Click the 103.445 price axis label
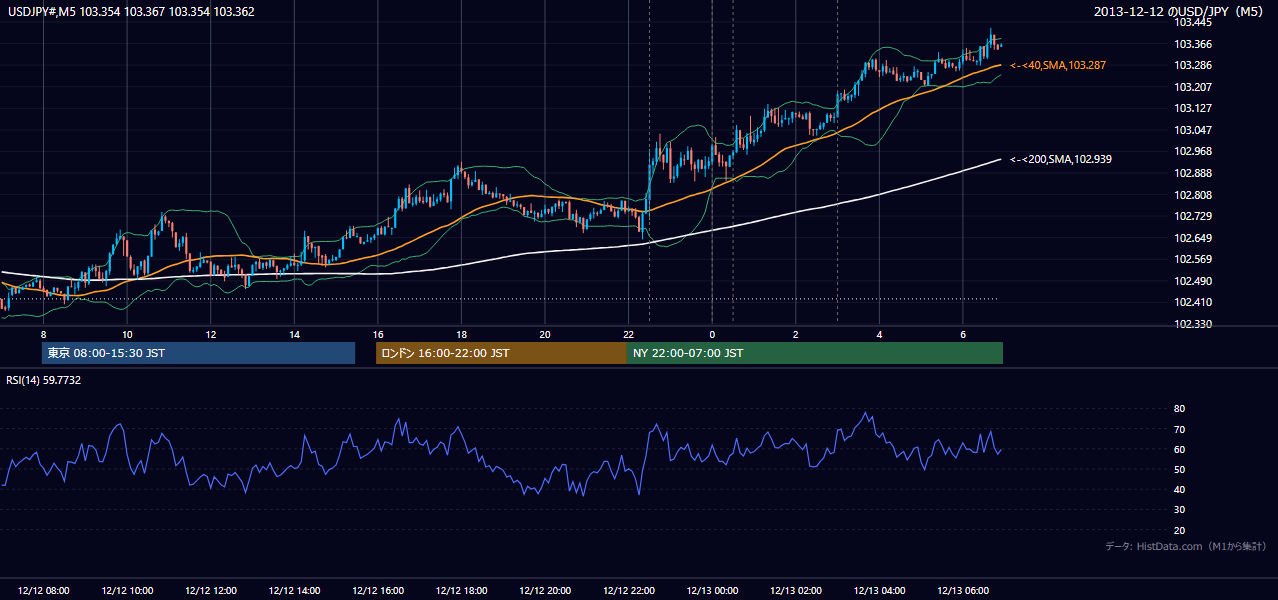The height and width of the screenshot is (600, 1278). pos(1193,22)
